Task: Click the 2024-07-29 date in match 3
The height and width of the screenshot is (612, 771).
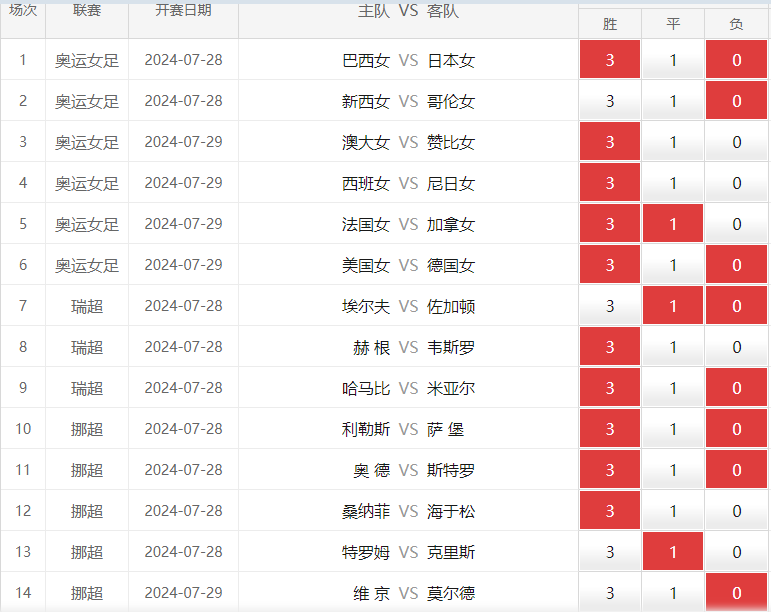Action: click(183, 142)
